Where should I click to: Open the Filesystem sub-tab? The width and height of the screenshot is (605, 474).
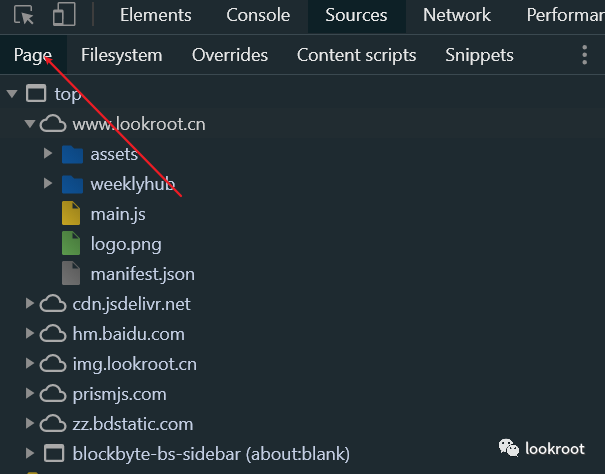coord(122,55)
